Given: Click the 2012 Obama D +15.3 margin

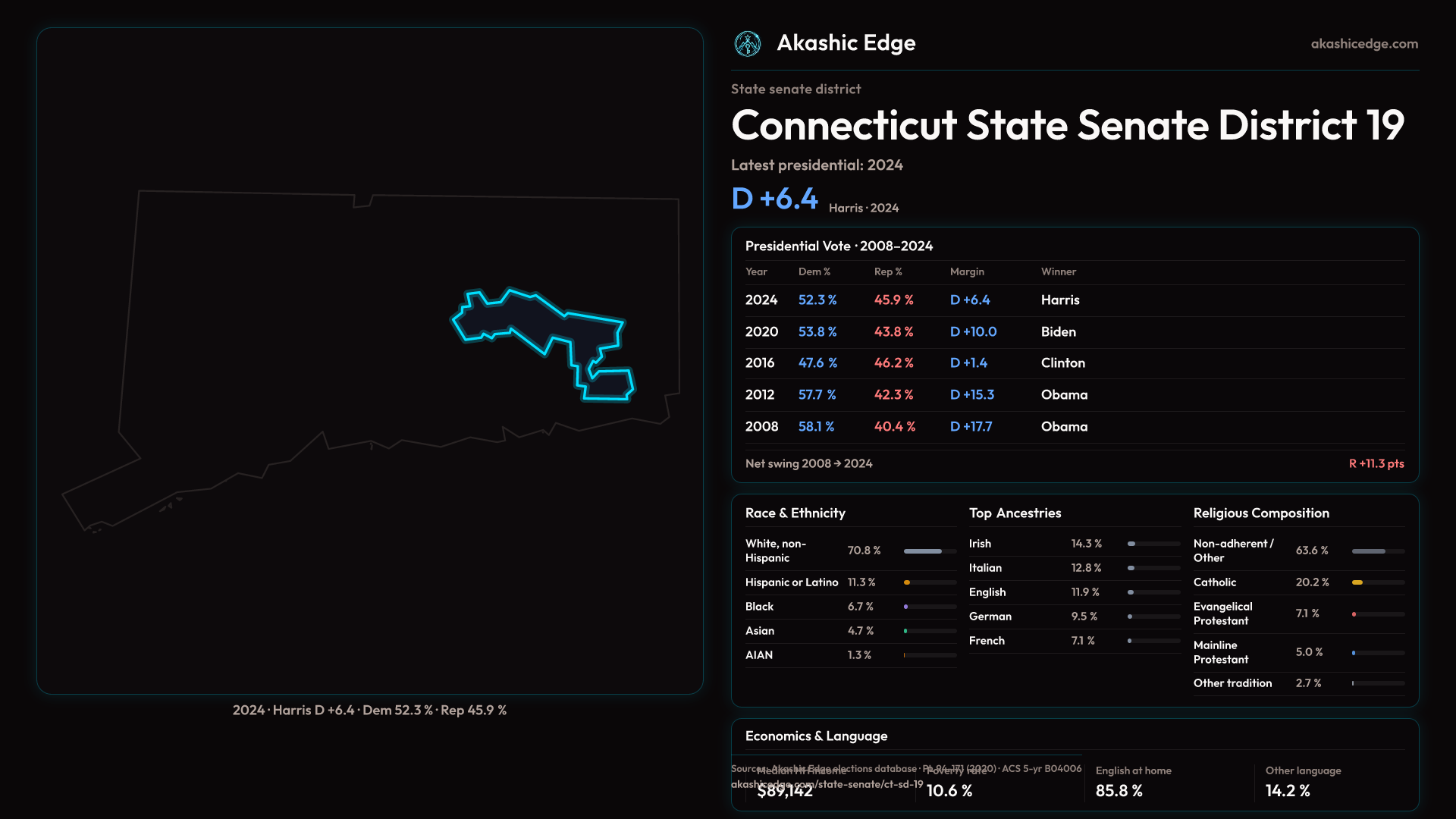Looking at the screenshot, I should click(x=971, y=395).
